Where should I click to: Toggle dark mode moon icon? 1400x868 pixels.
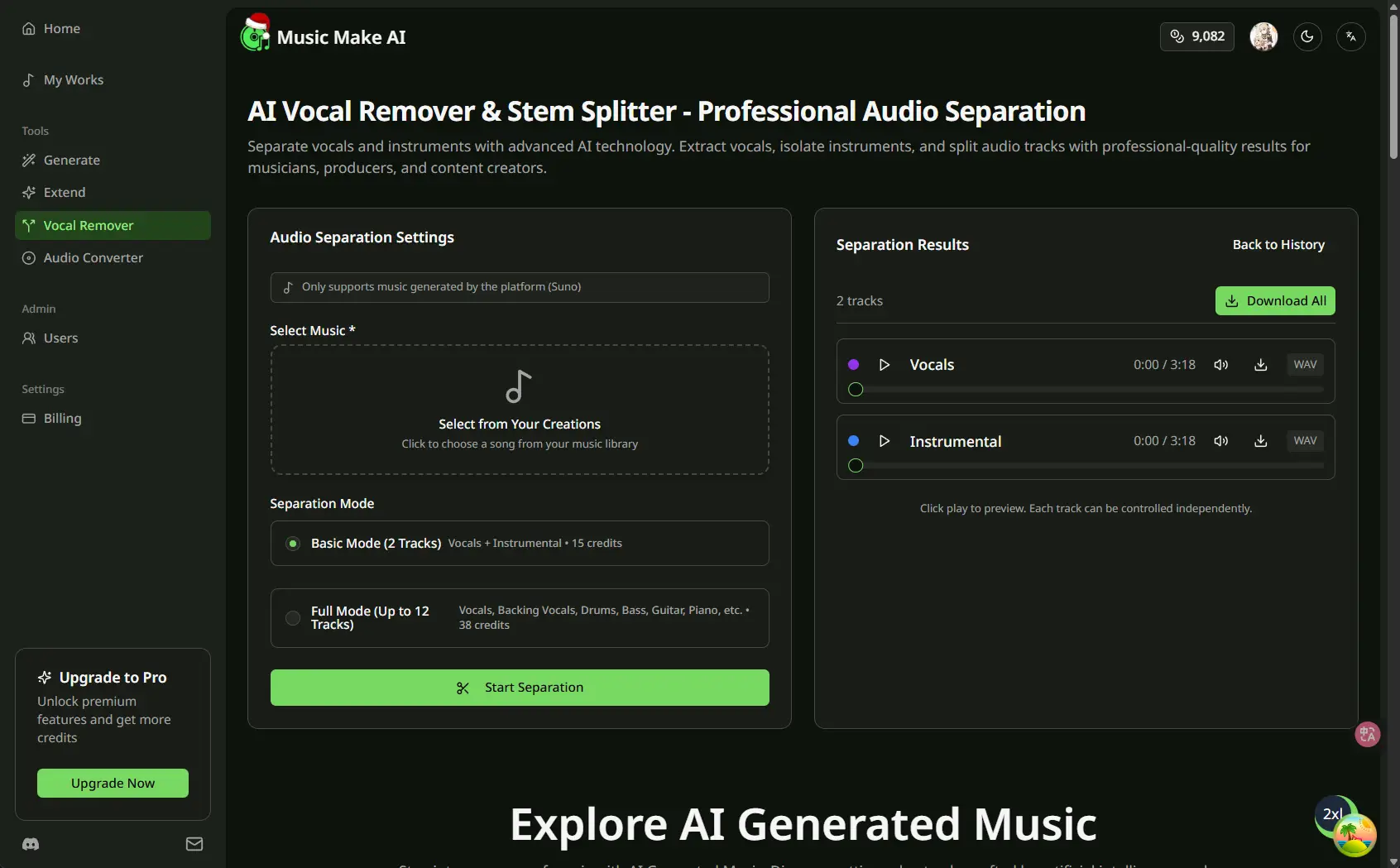[1307, 36]
